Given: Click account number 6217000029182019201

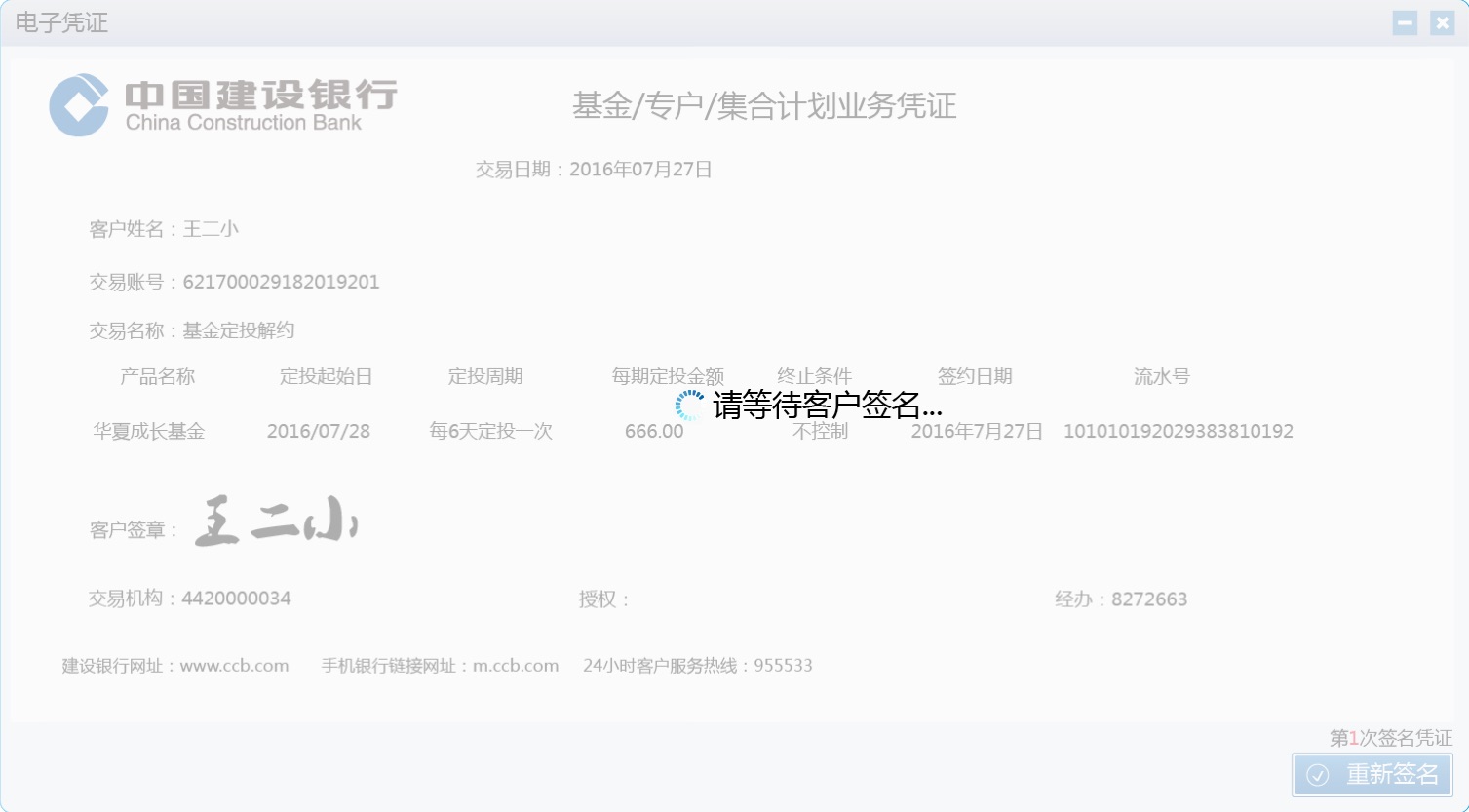Looking at the screenshot, I should [x=281, y=283].
